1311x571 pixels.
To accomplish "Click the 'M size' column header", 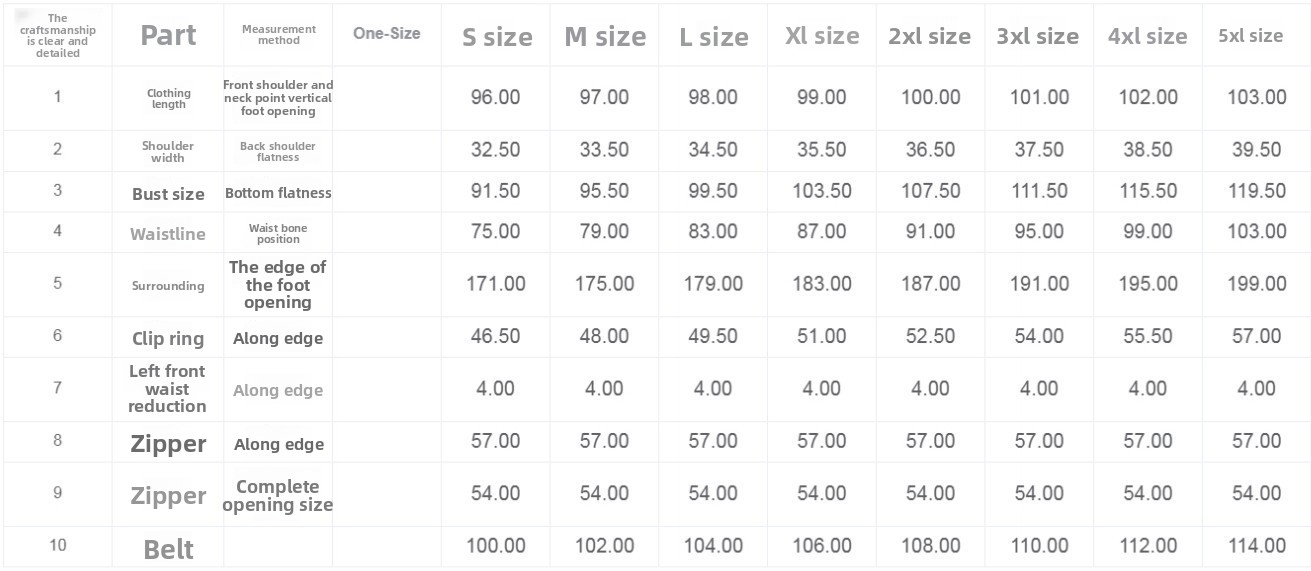I will 605,38.
